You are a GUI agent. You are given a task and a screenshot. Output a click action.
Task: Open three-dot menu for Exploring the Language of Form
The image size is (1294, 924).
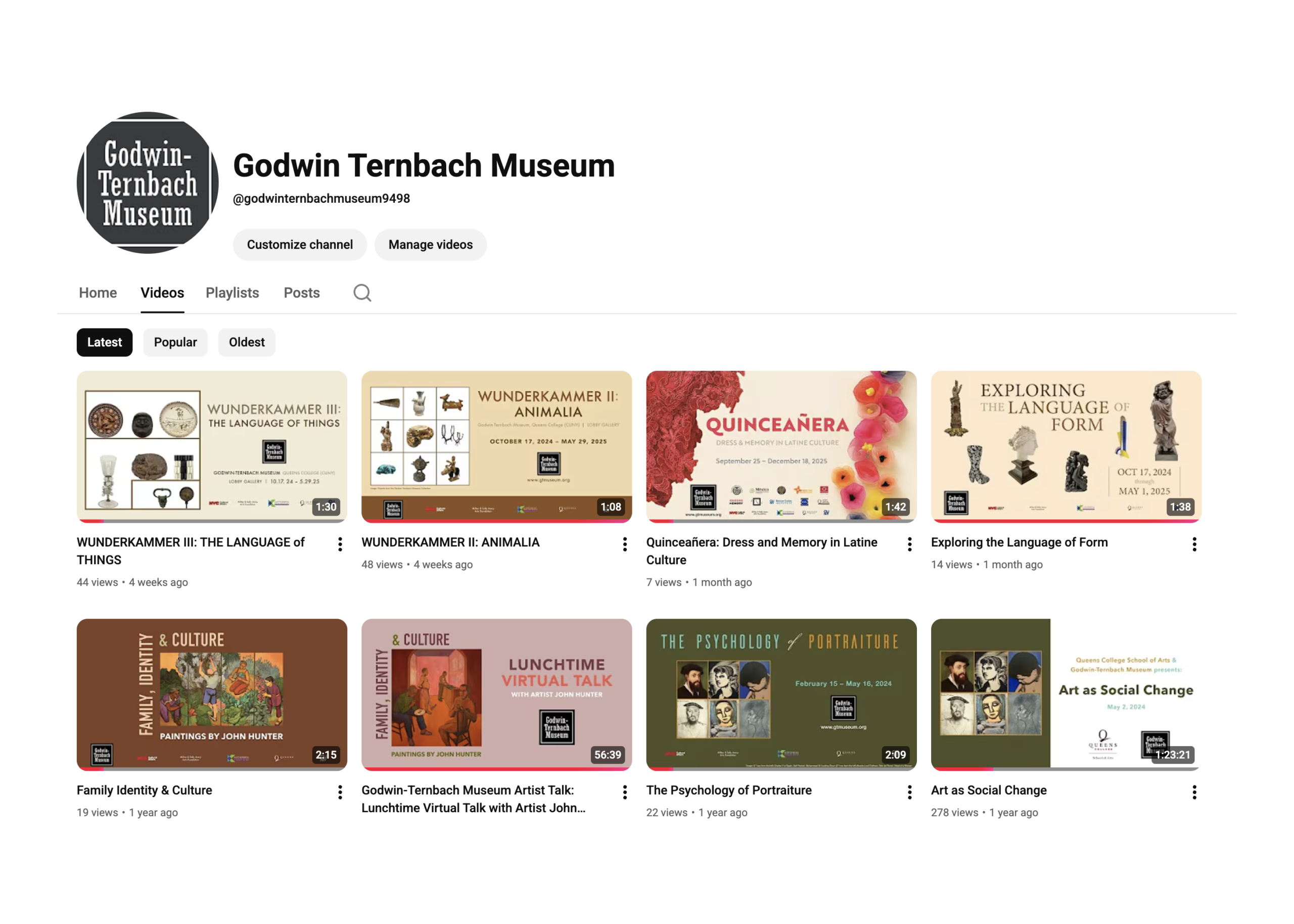pos(1194,544)
